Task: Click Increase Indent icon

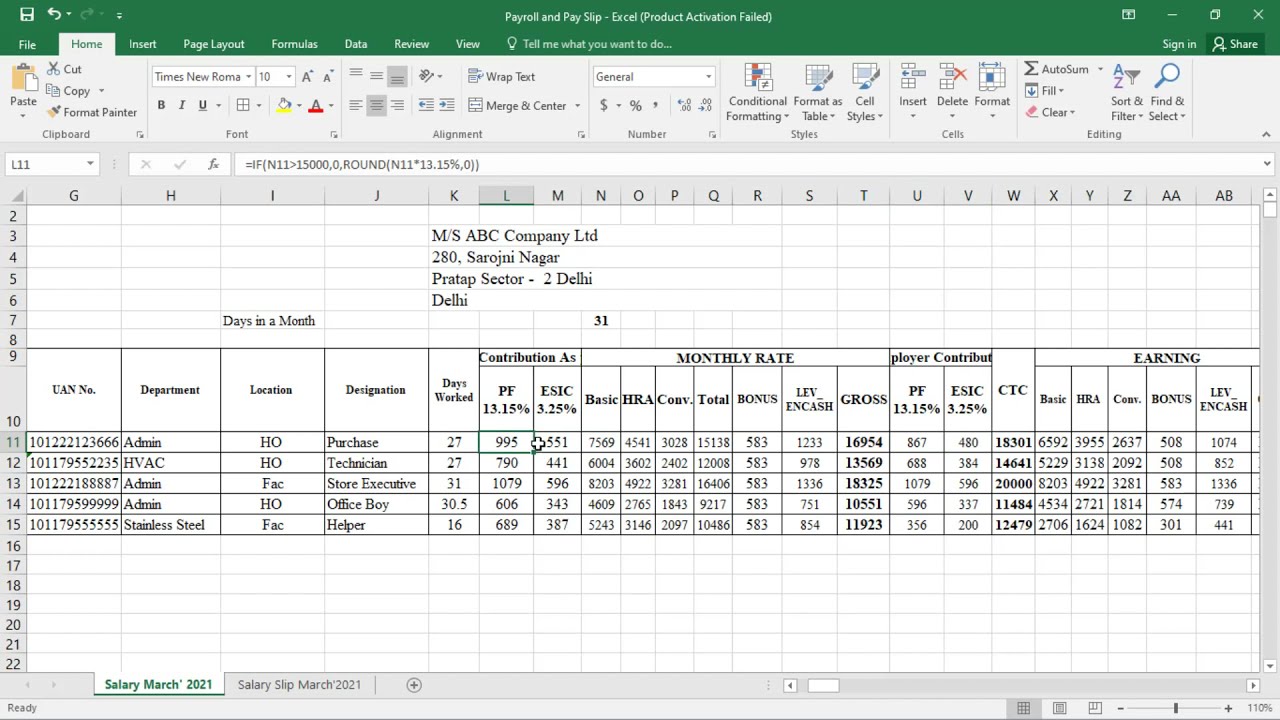Action: coord(447,105)
